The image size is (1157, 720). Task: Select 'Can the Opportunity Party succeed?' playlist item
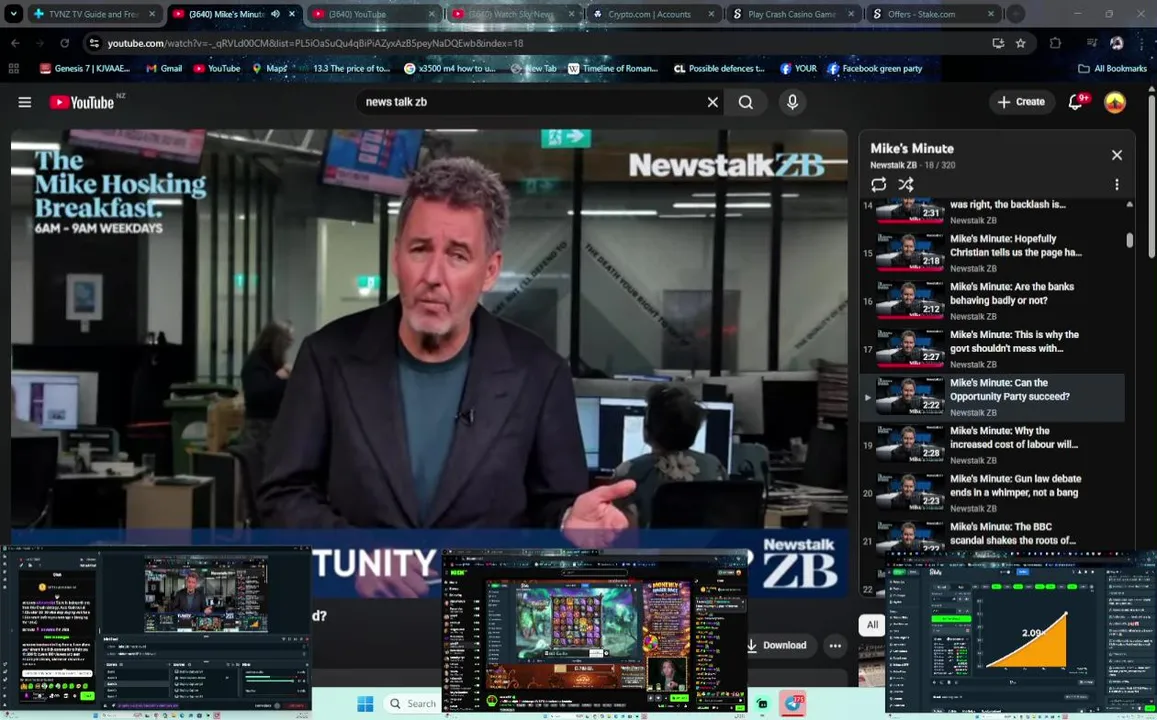click(992, 397)
